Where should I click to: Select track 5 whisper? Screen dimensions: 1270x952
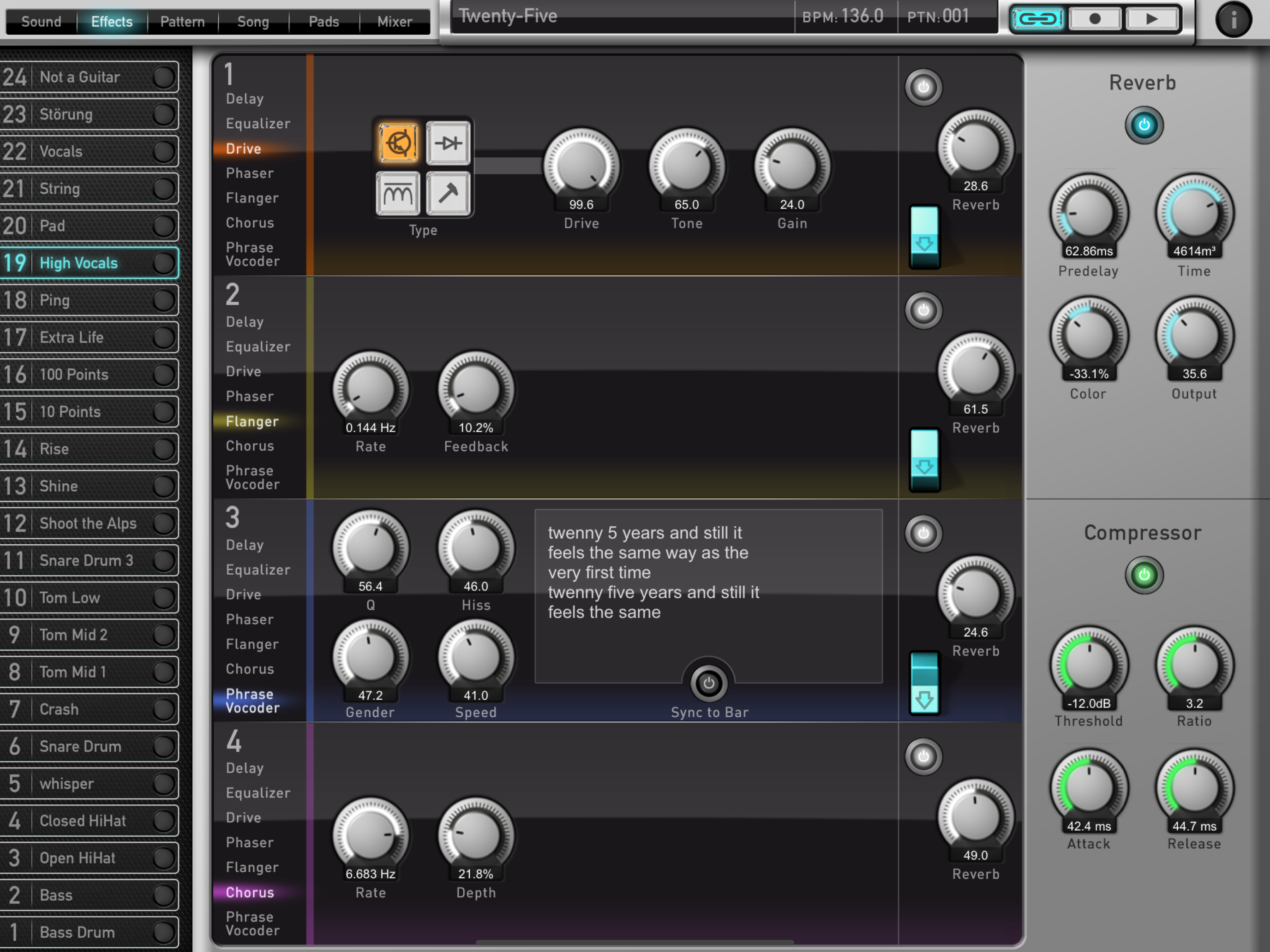89,783
